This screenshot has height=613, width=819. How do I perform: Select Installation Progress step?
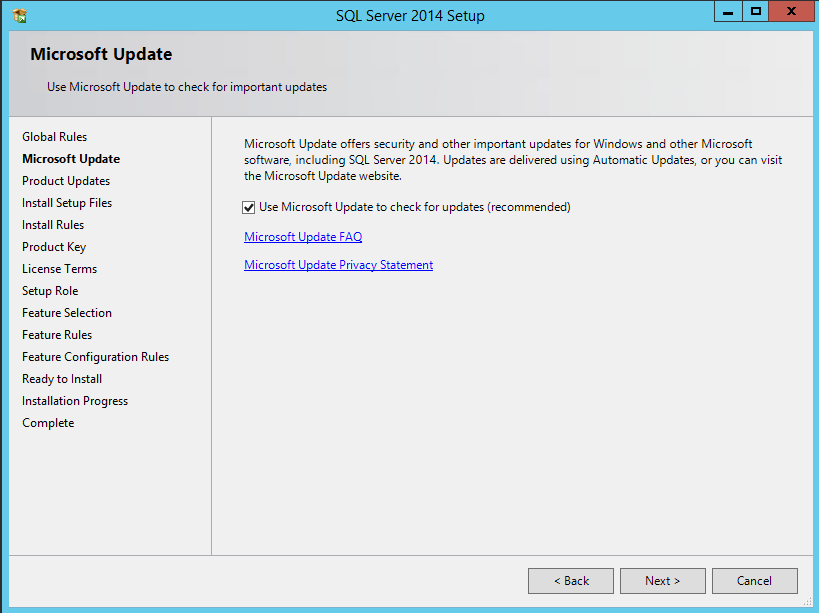point(75,401)
